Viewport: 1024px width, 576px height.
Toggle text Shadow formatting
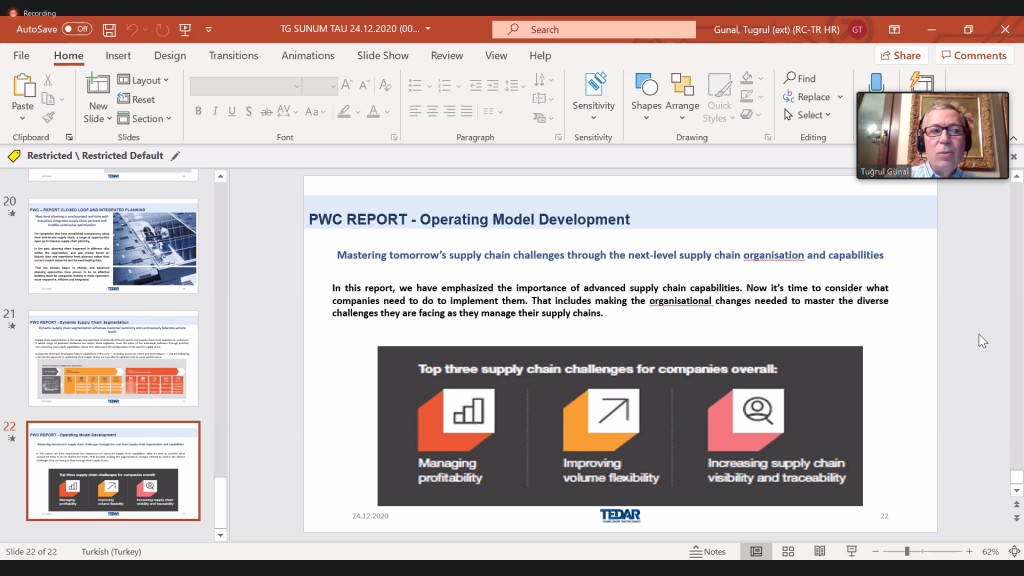coord(249,112)
